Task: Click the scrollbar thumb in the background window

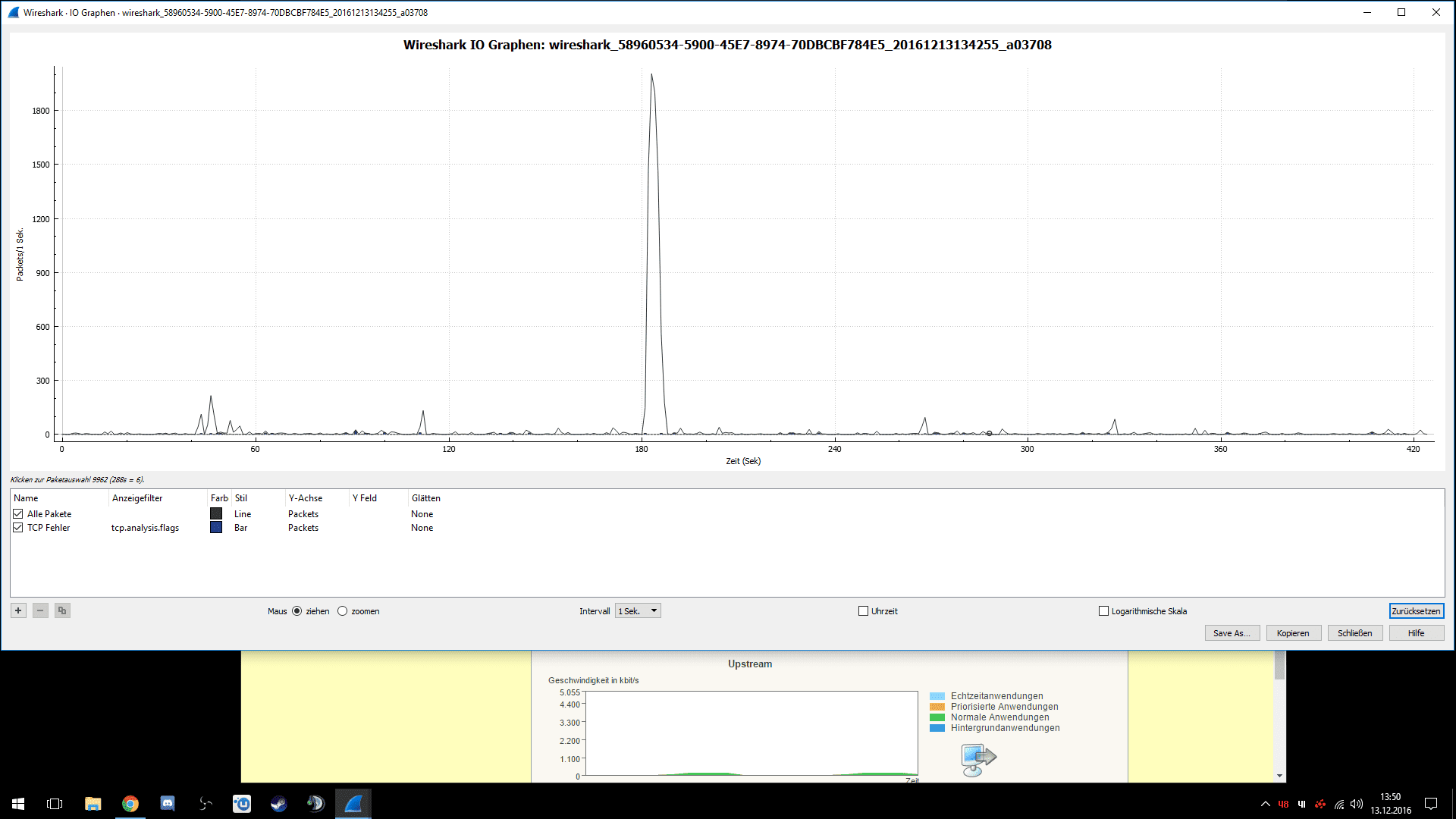Action: tap(1280, 666)
